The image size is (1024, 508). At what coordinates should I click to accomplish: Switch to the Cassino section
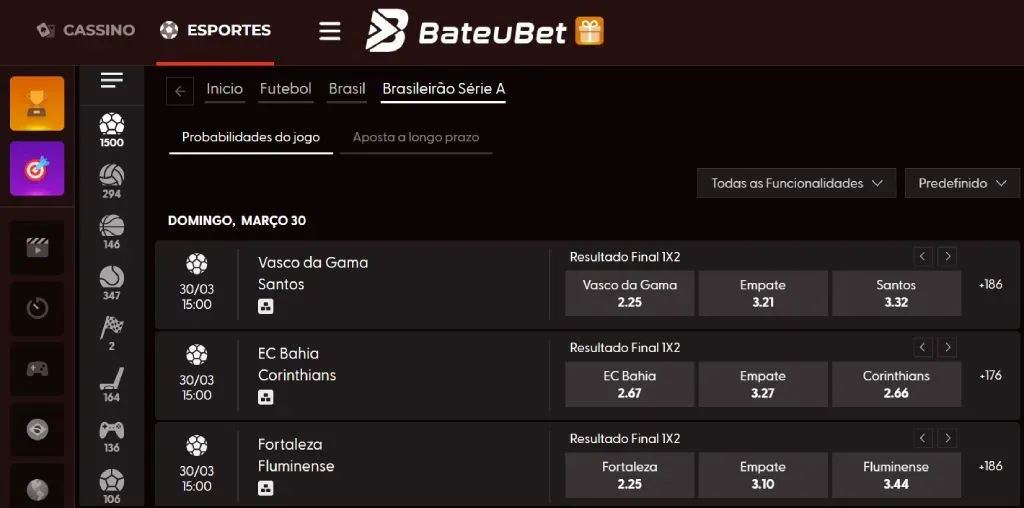click(86, 30)
